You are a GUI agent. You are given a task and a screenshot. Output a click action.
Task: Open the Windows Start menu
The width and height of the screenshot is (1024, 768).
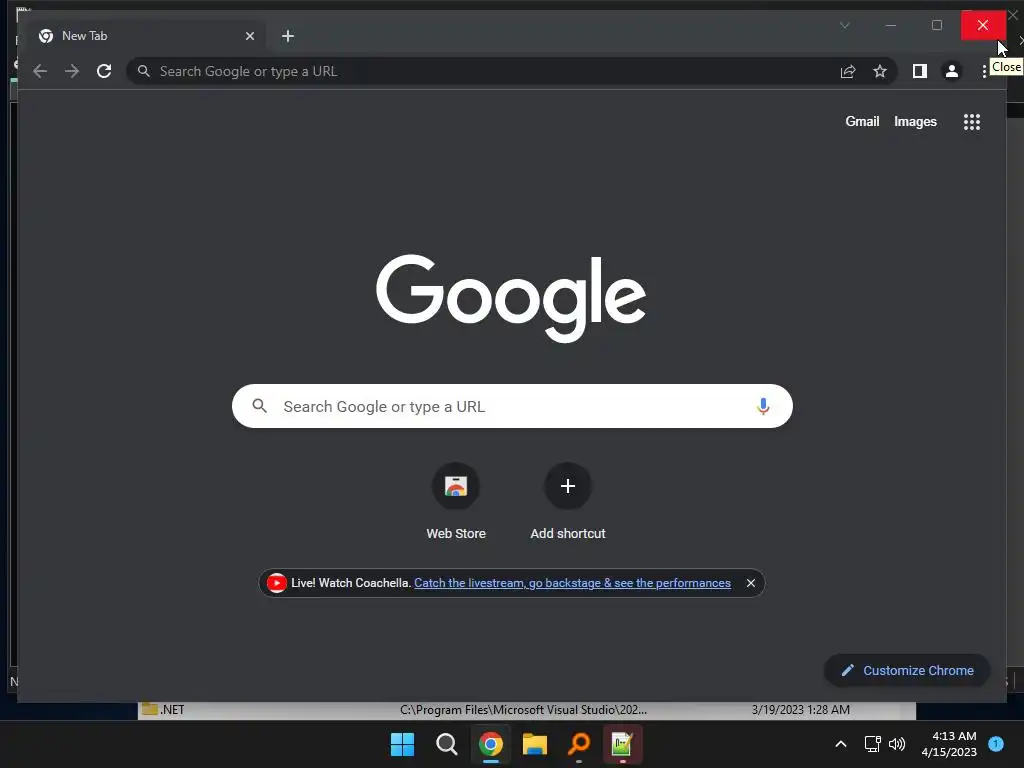402,744
